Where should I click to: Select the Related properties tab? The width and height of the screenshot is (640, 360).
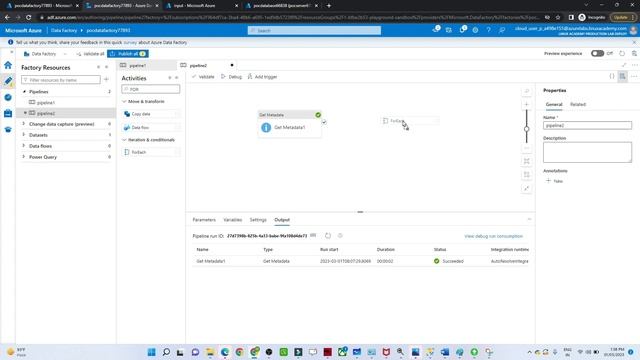[x=578, y=104]
